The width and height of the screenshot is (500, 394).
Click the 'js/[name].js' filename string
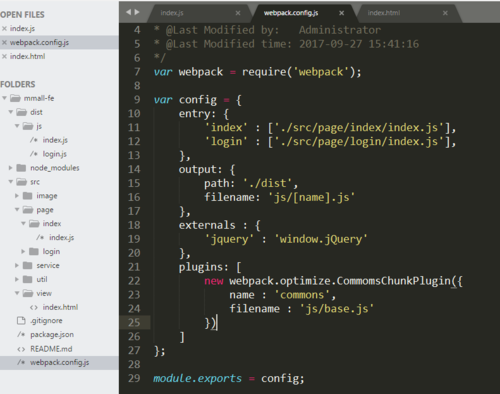311,198
